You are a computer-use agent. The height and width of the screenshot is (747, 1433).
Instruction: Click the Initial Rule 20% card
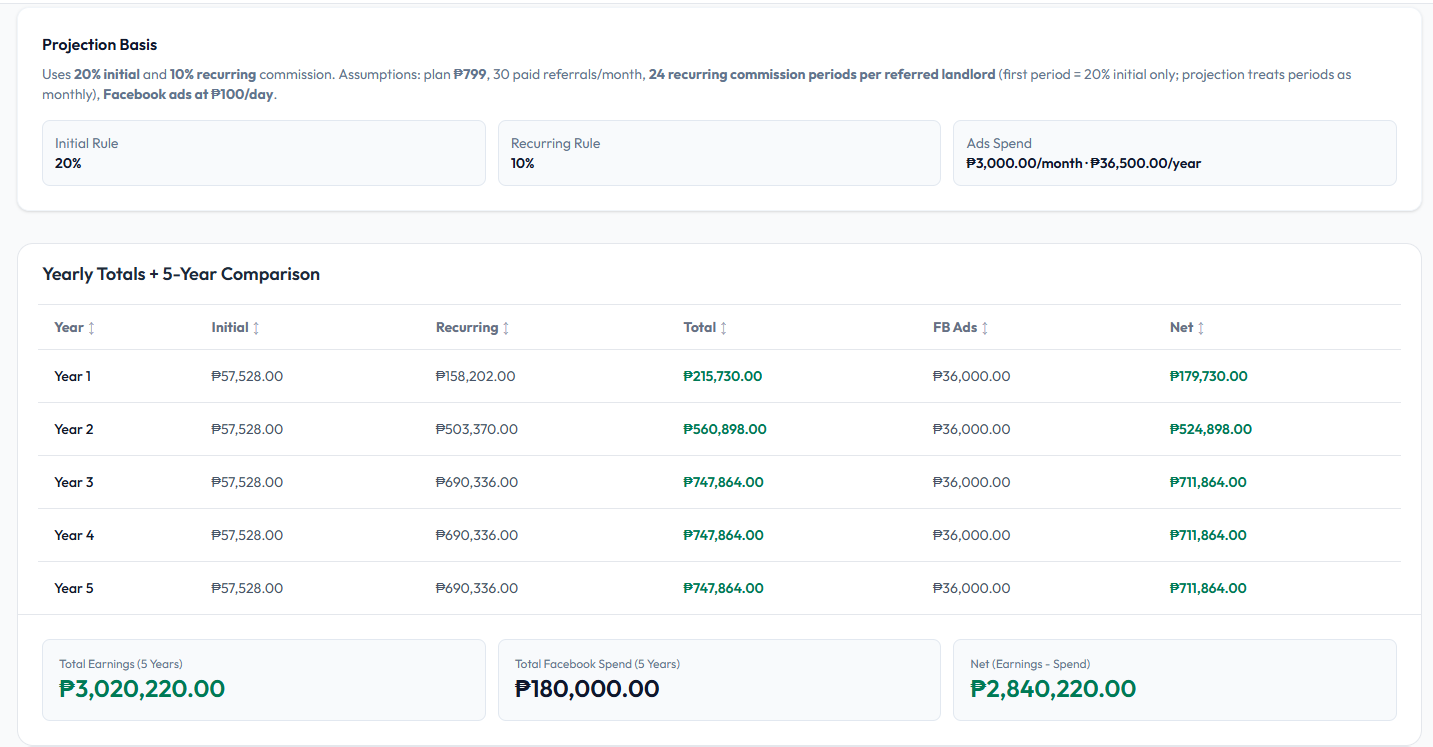263,153
